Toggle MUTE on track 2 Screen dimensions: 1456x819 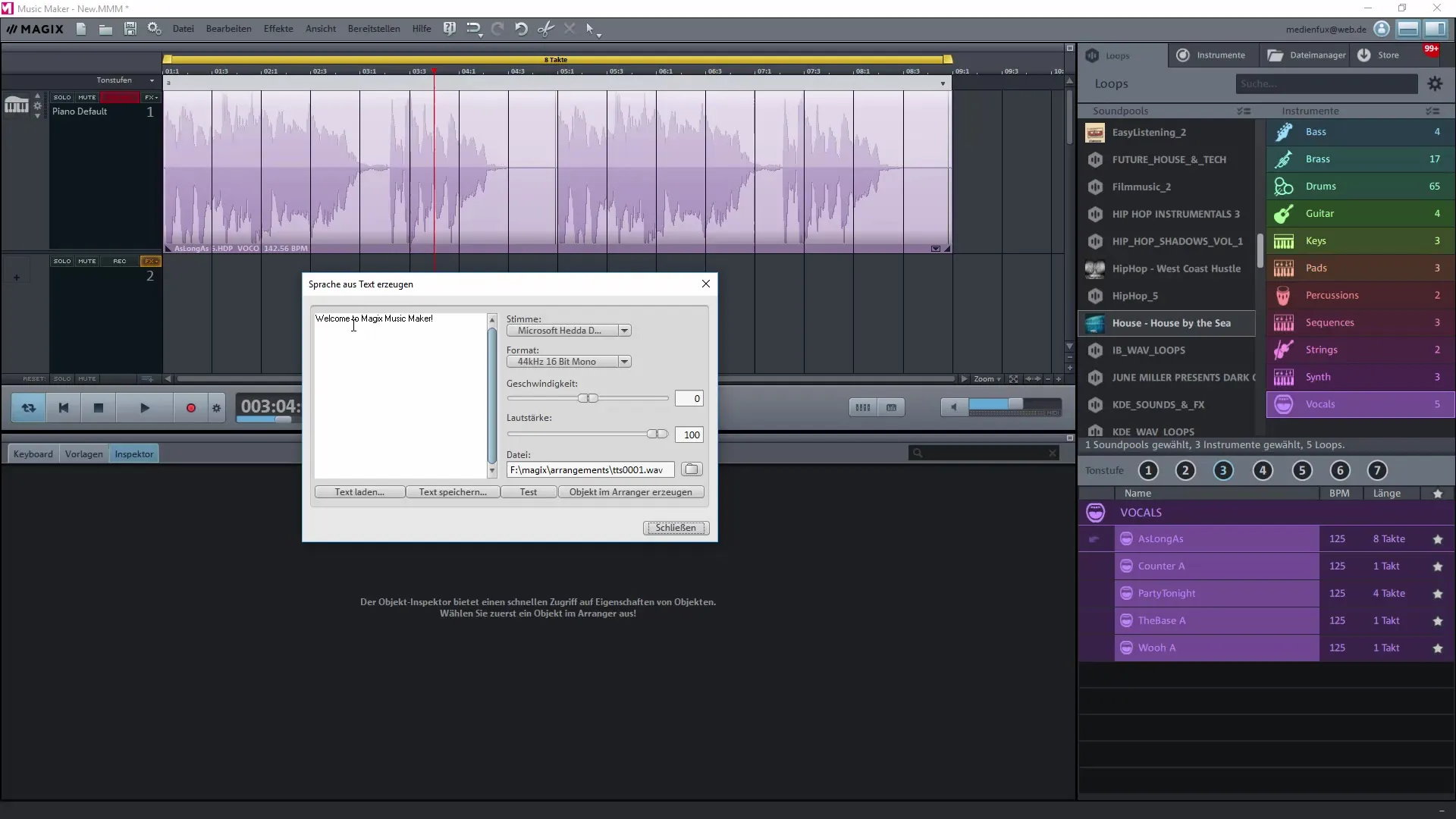[x=87, y=261]
